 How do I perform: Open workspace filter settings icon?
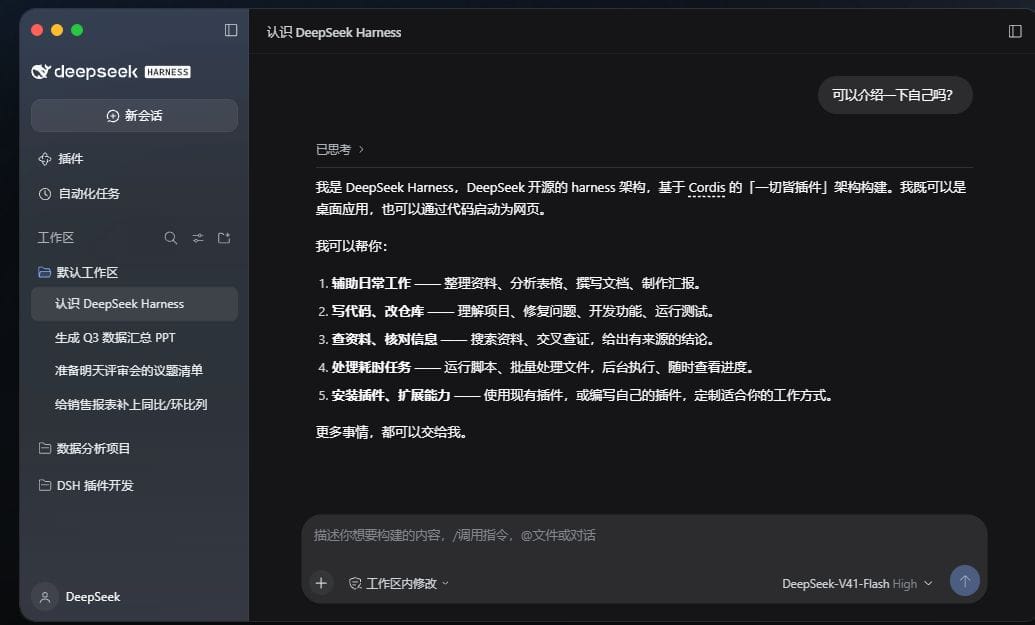pos(197,238)
